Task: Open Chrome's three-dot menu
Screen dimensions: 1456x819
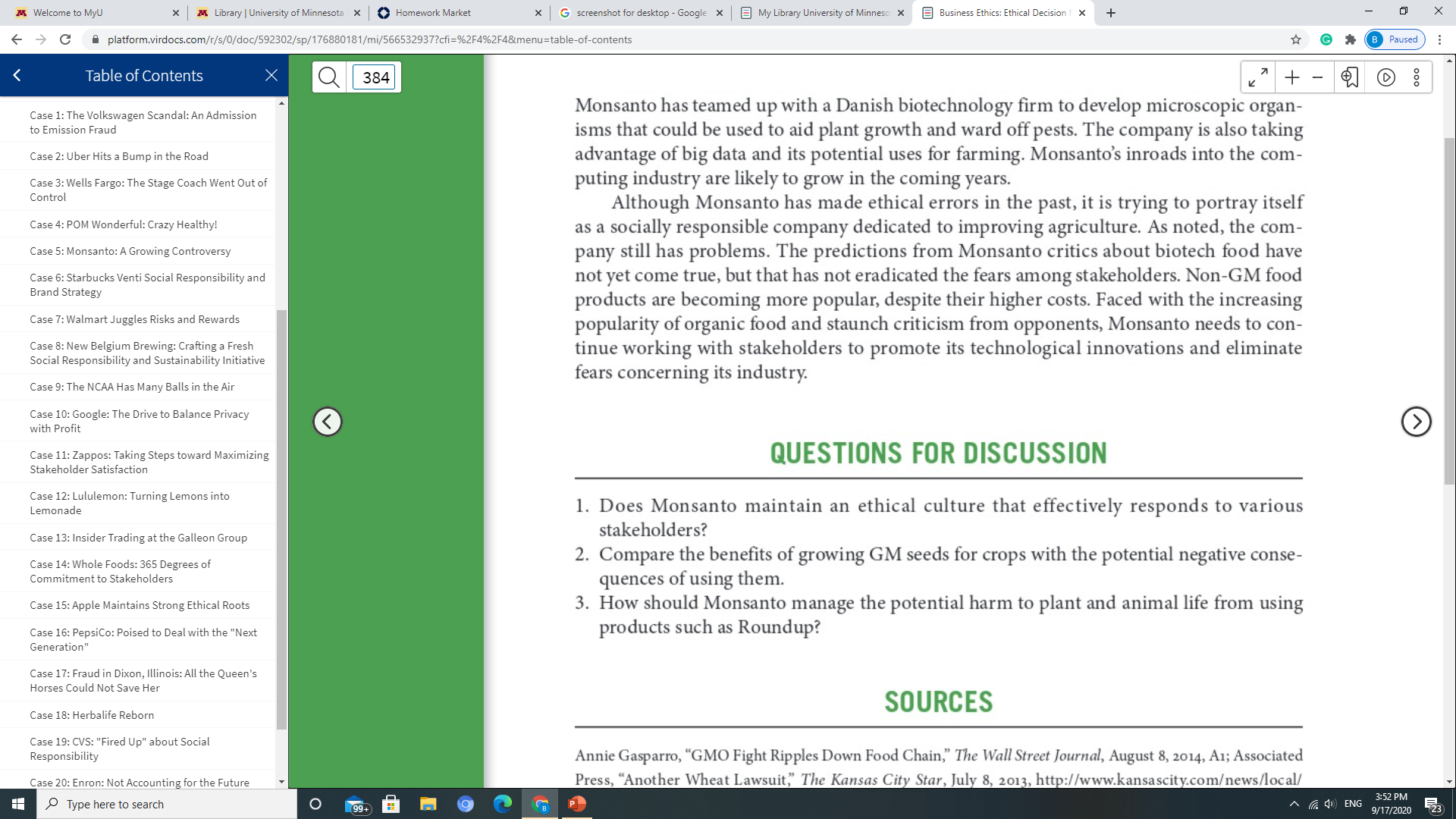Action: [x=1440, y=39]
